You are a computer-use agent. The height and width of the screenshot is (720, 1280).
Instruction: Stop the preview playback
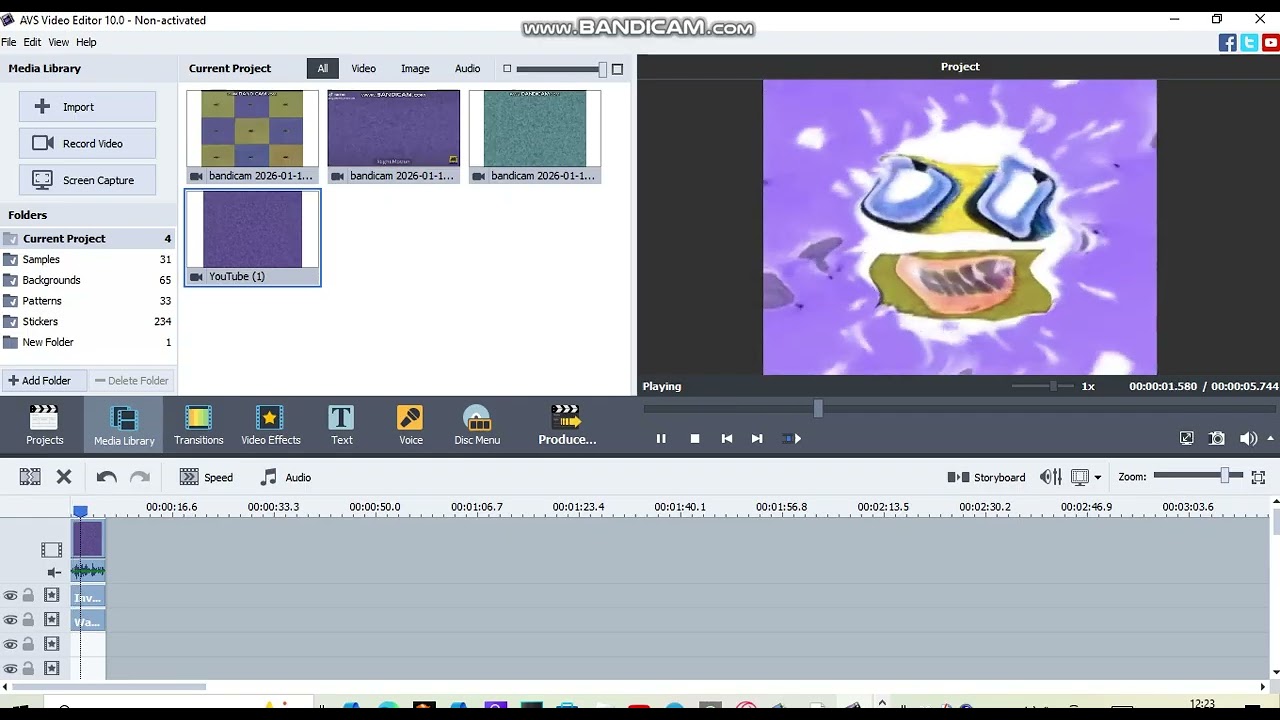click(x=695, y=438)
